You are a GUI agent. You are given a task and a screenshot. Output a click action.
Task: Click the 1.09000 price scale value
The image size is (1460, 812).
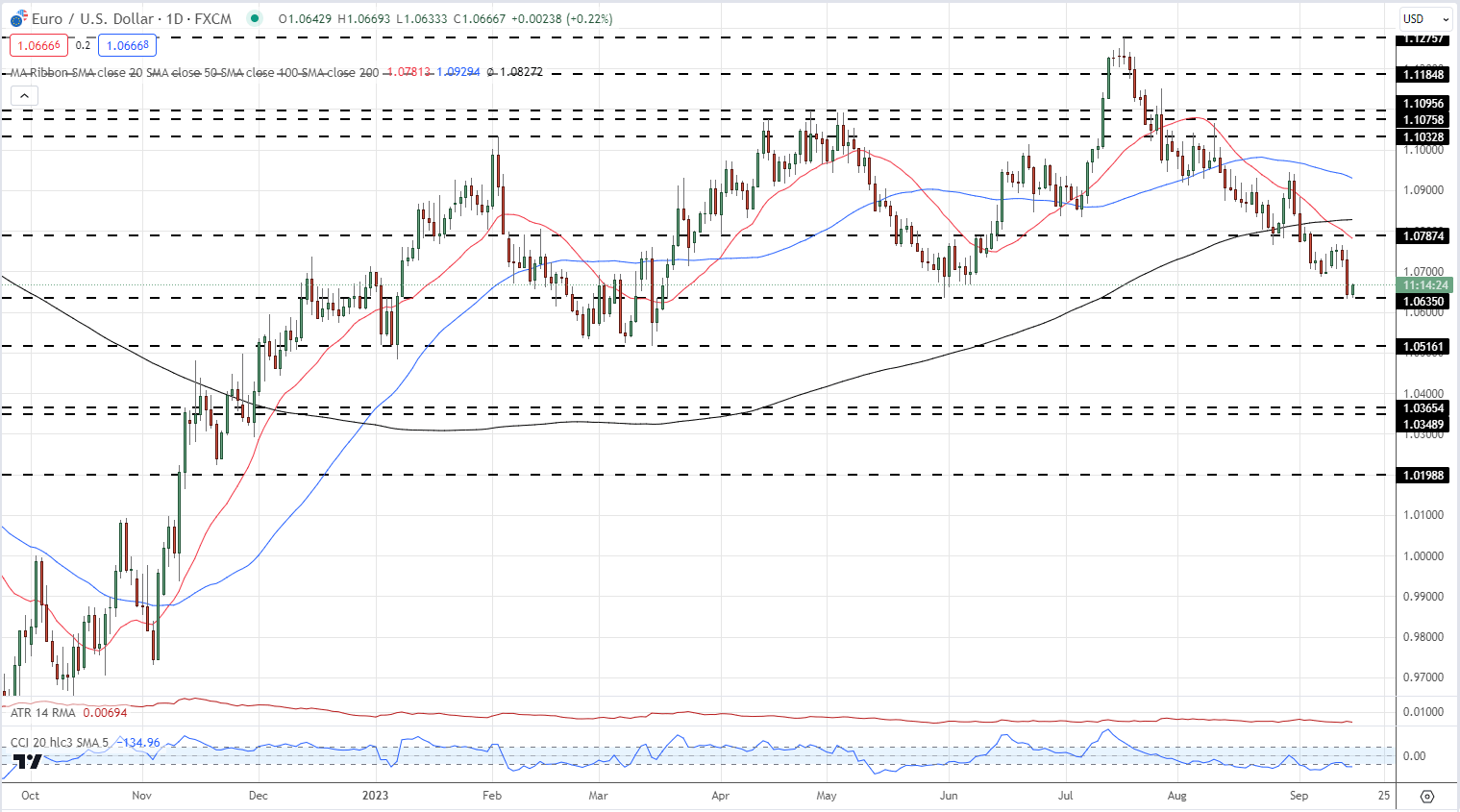[x=1423, y=190]
